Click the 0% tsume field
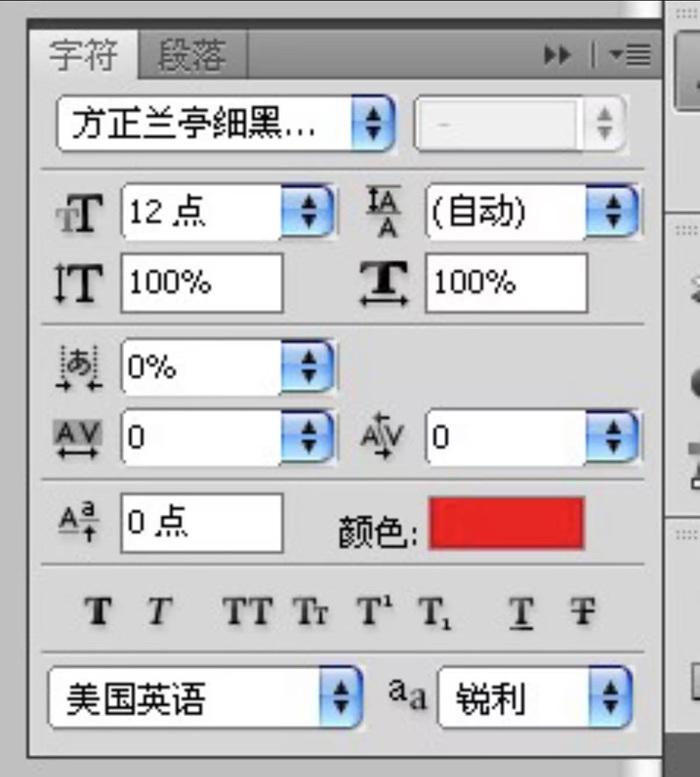This screenshot has height=777, width=700. (x=202, y=367)
